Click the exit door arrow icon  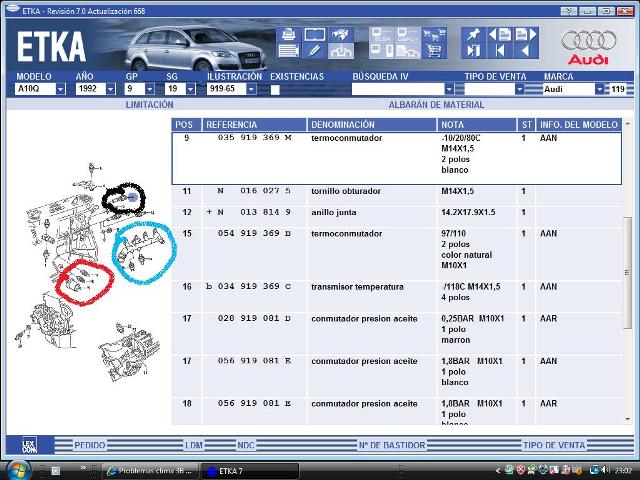point(473,51)
